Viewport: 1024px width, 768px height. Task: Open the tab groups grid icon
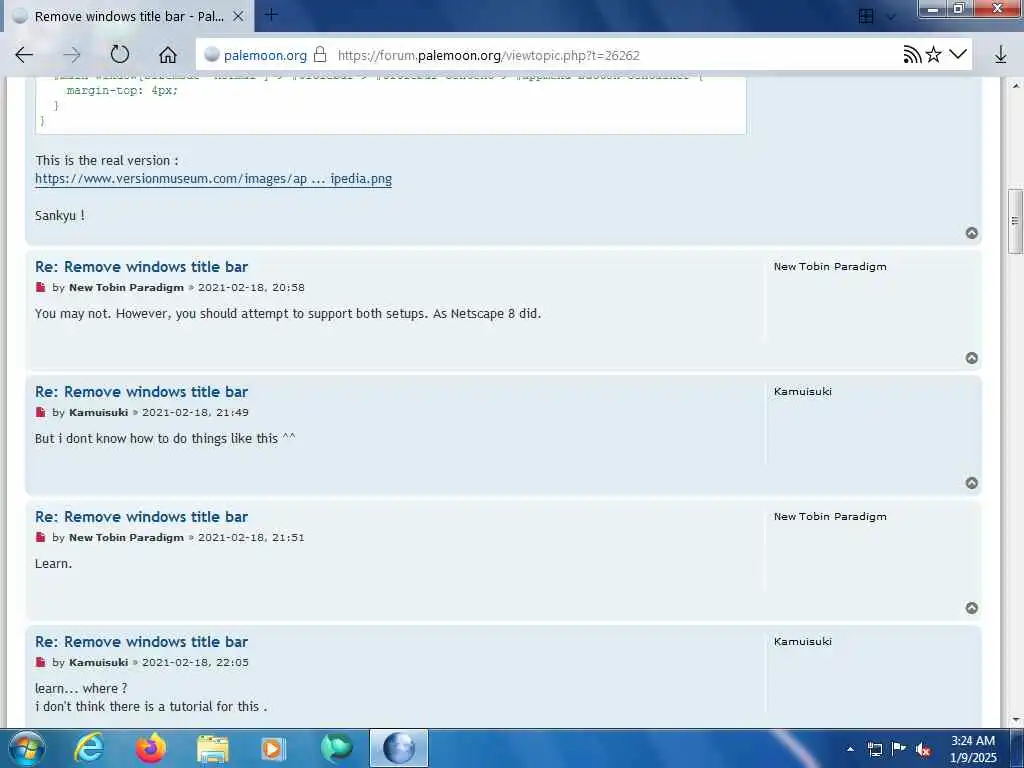click(x=866, y=16)
